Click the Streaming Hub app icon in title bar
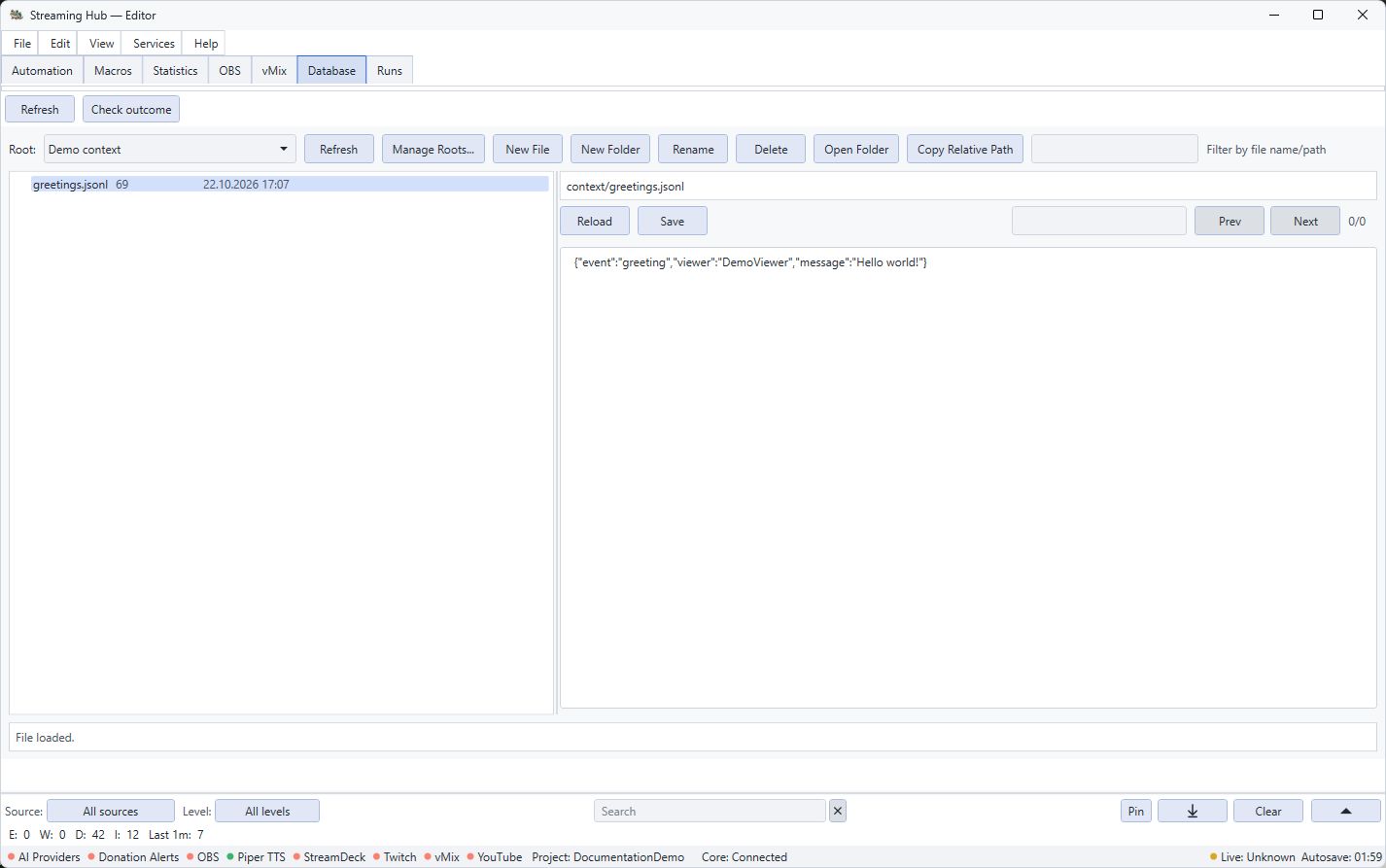This screenshot has height=868, width=1386. (16, 15)
